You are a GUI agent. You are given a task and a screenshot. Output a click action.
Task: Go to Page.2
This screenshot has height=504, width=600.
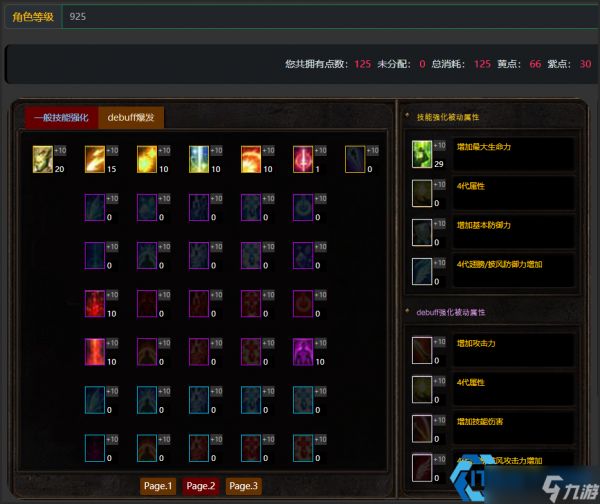(x=201, y=486)
